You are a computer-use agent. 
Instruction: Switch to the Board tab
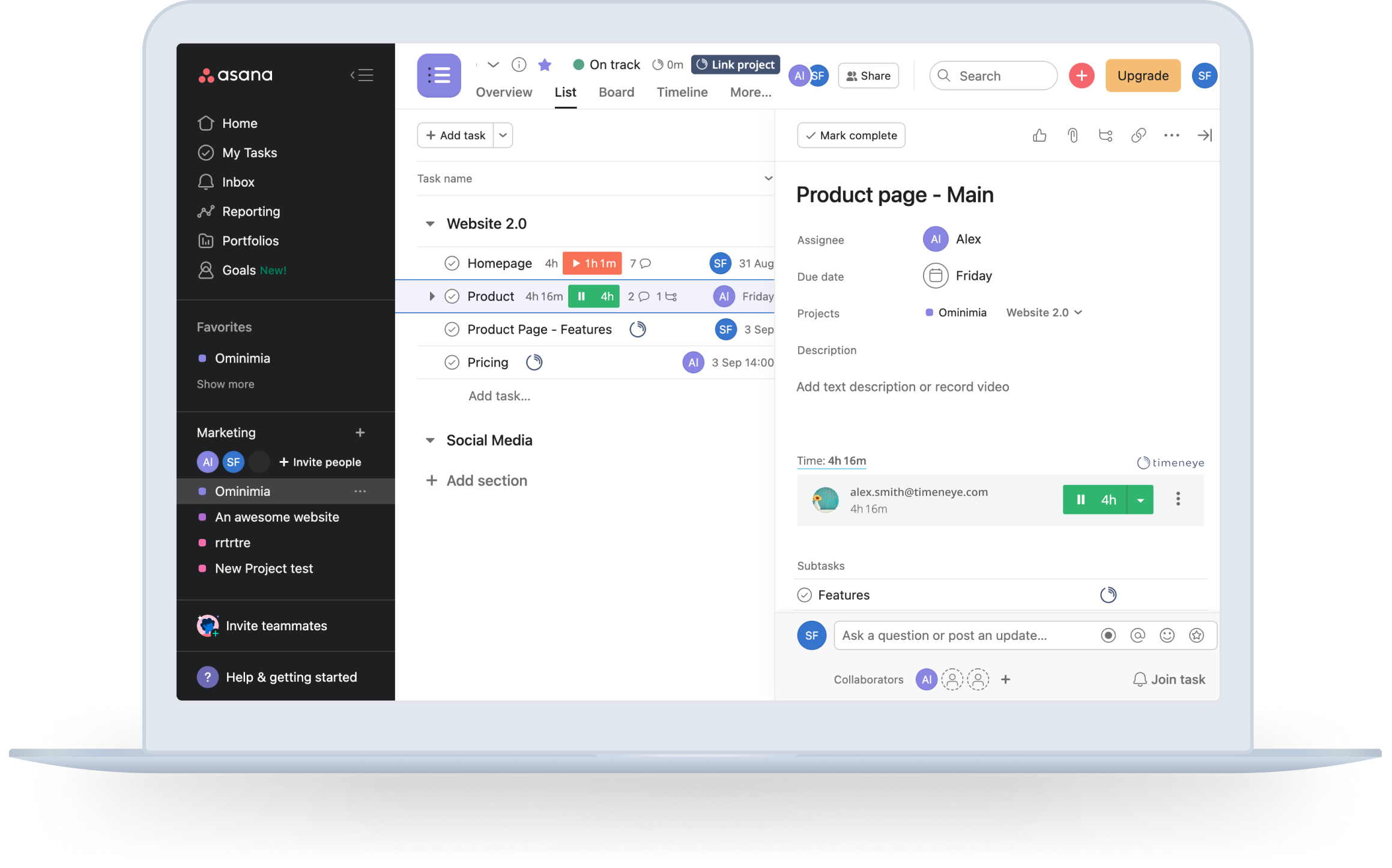[616, 91]
